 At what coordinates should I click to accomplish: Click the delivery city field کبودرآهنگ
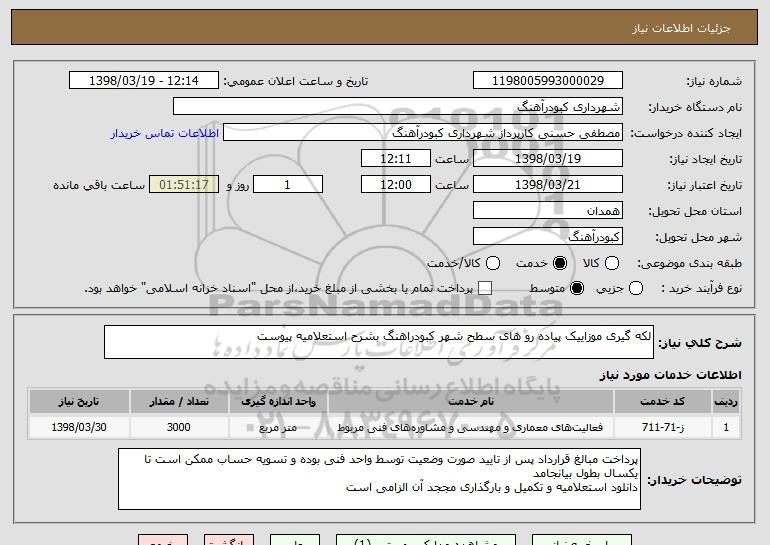pyautogui.click(x=548, y=237)
